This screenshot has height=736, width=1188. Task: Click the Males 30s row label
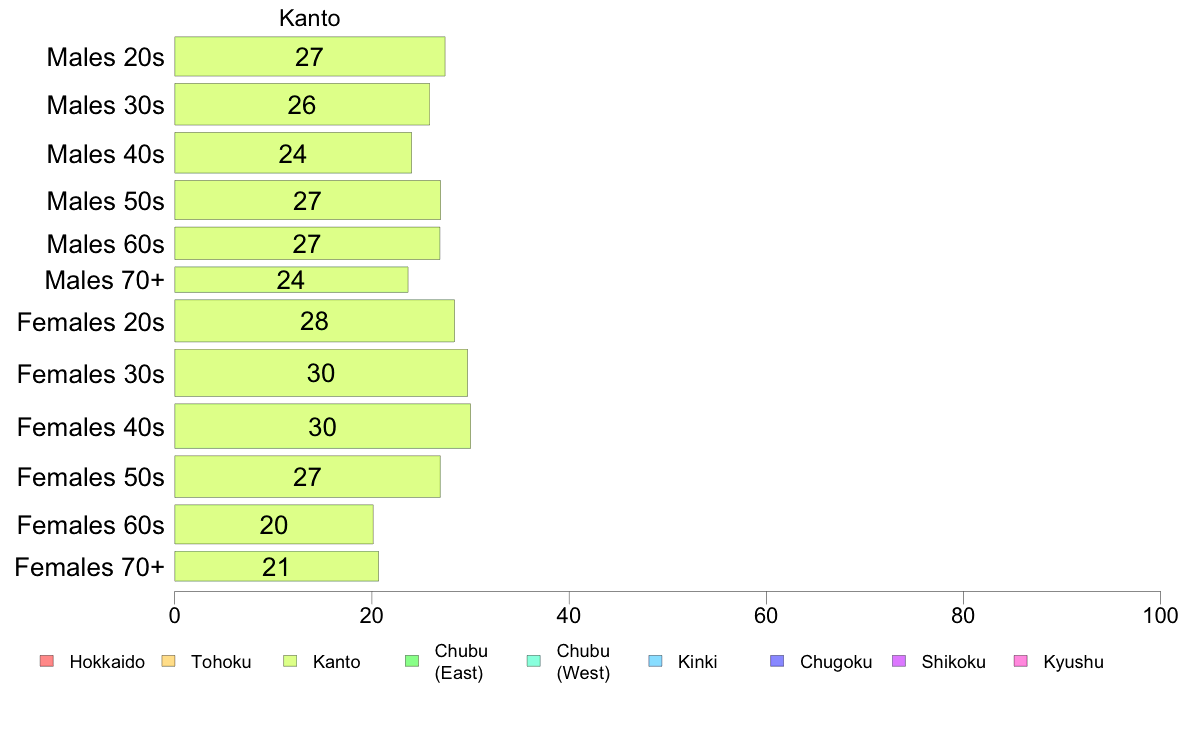[105, 105]
